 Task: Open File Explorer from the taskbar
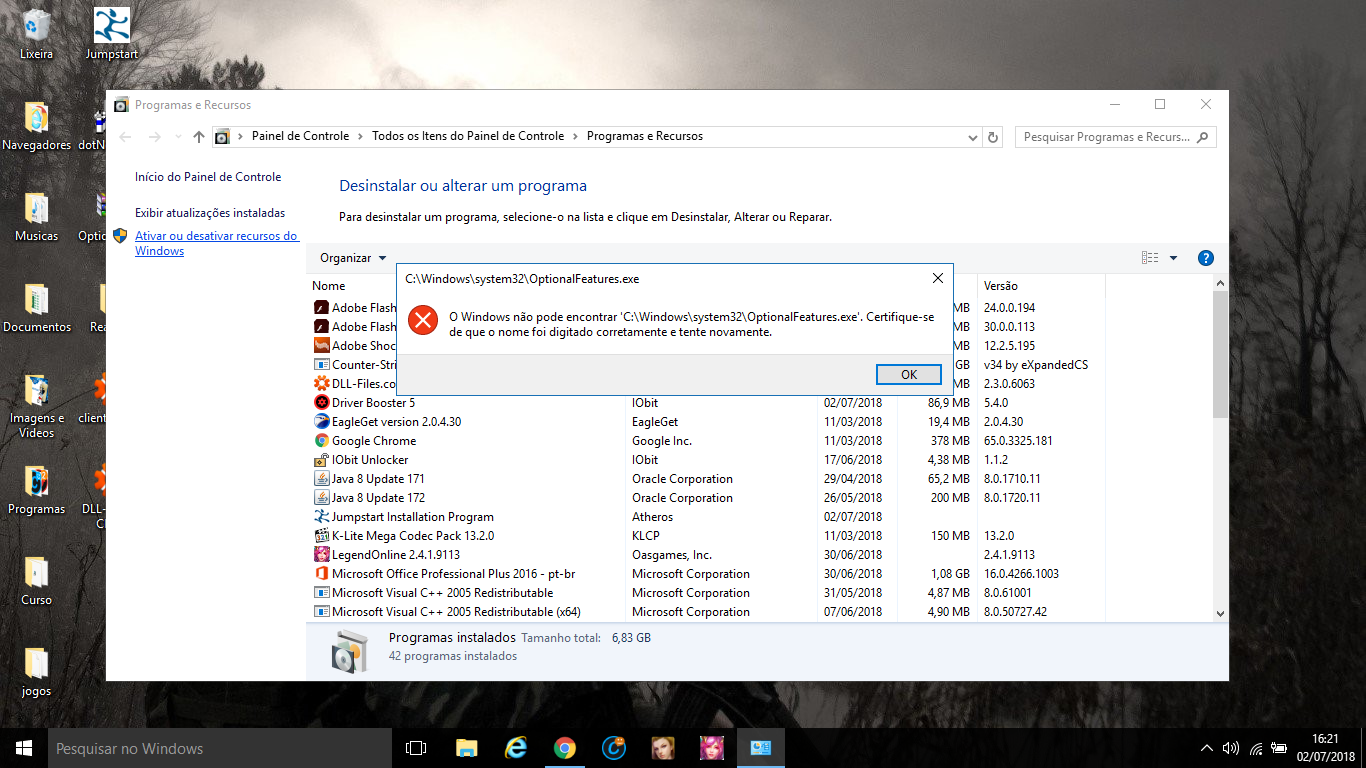466,748
